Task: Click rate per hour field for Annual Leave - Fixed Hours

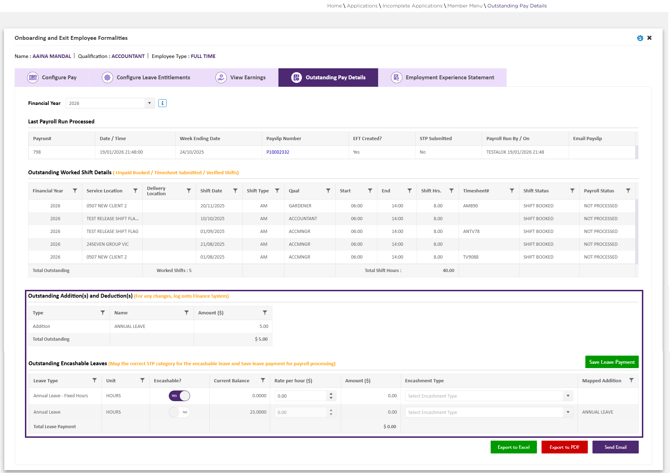Action: tap(301, 396)
